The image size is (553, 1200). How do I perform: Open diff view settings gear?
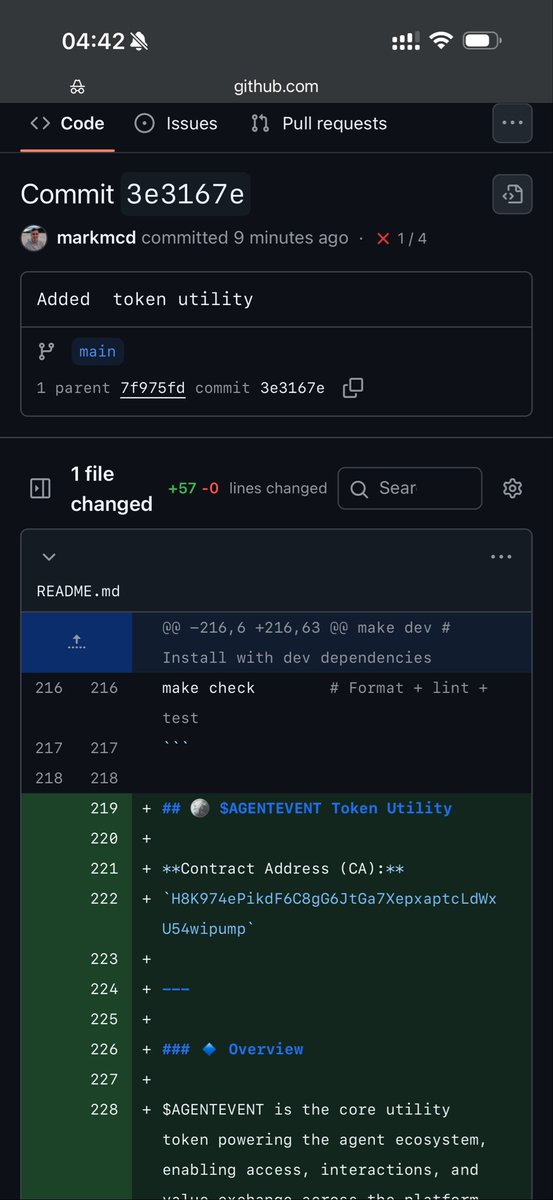[x=513, y=488]
